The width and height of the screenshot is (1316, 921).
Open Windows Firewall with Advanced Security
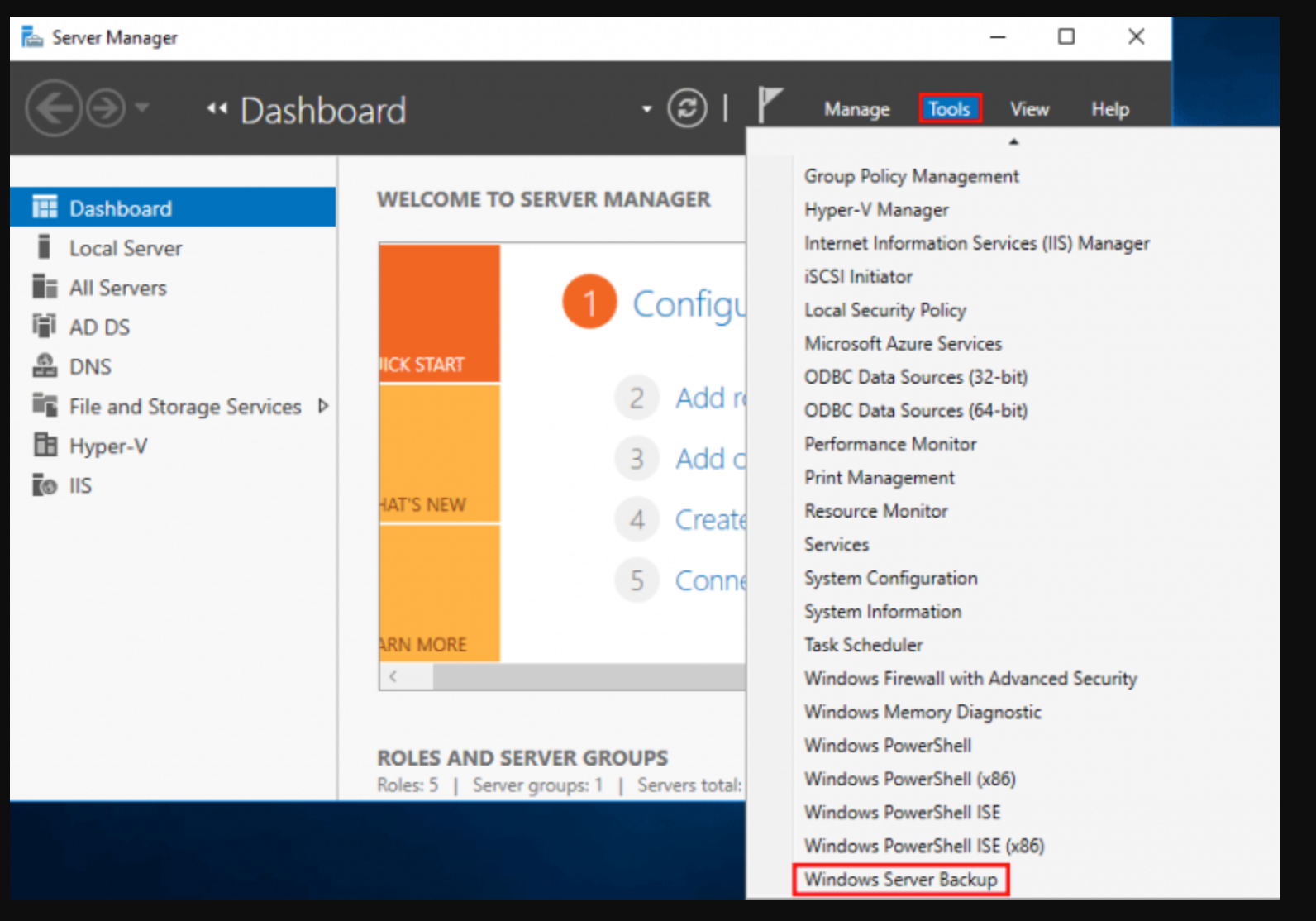click(x=970, y=679)
